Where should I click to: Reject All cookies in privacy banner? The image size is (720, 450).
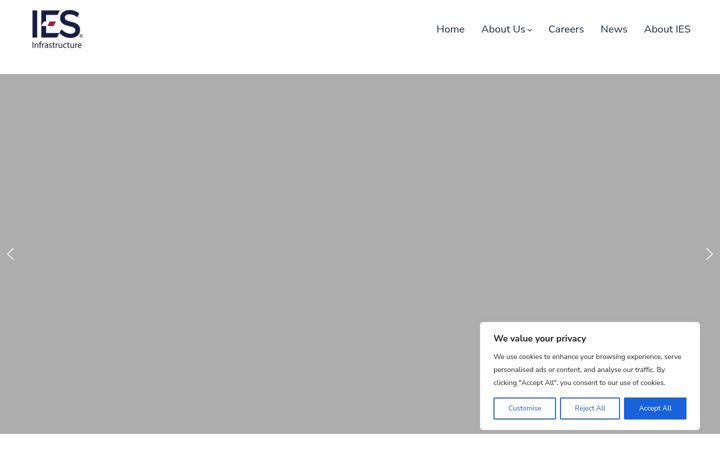tap(590, 408)
